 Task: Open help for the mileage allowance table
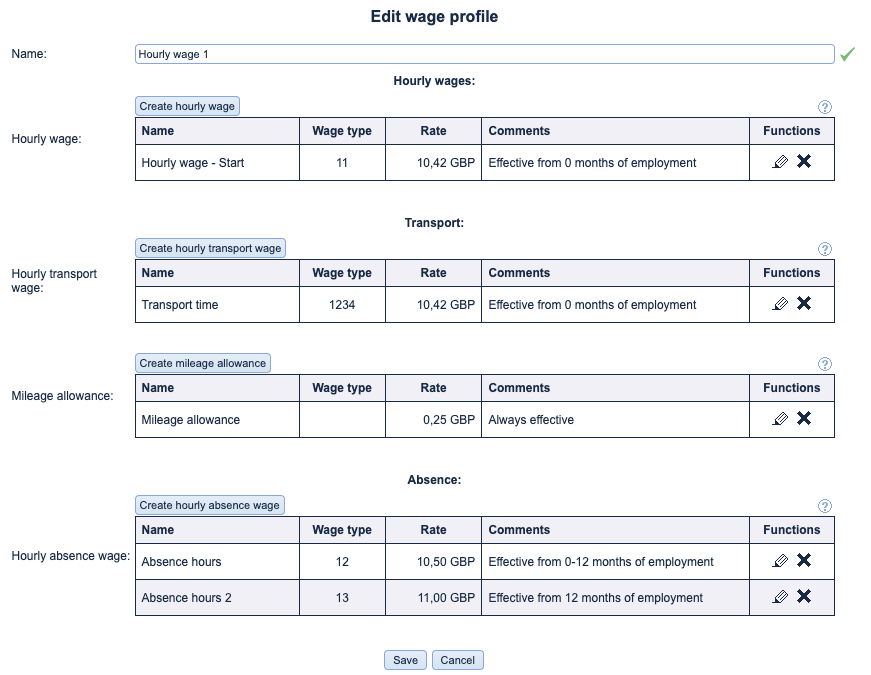[825, 364]
